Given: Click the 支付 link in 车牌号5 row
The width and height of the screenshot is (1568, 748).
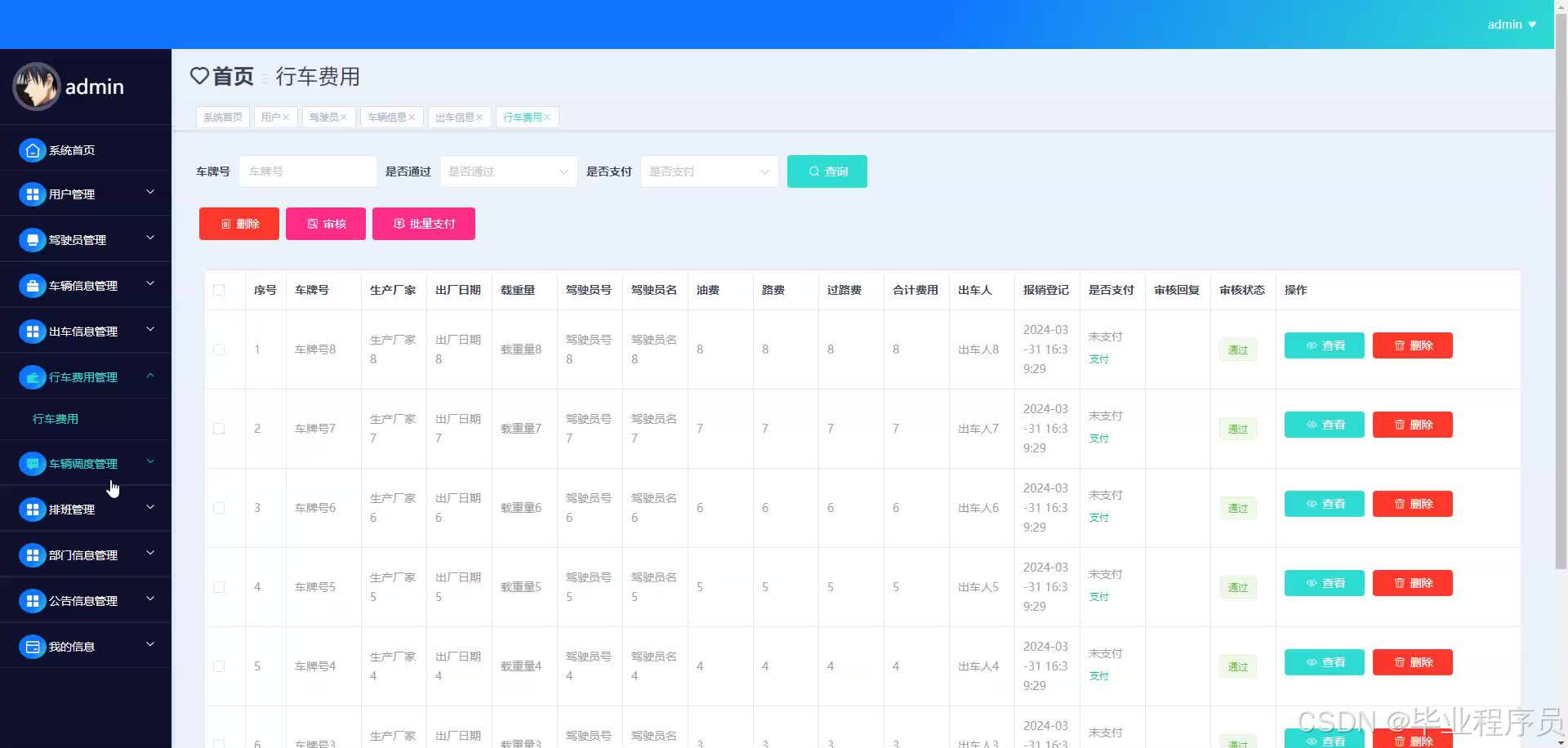Looking at the screenshot, I should [1099, 597].
